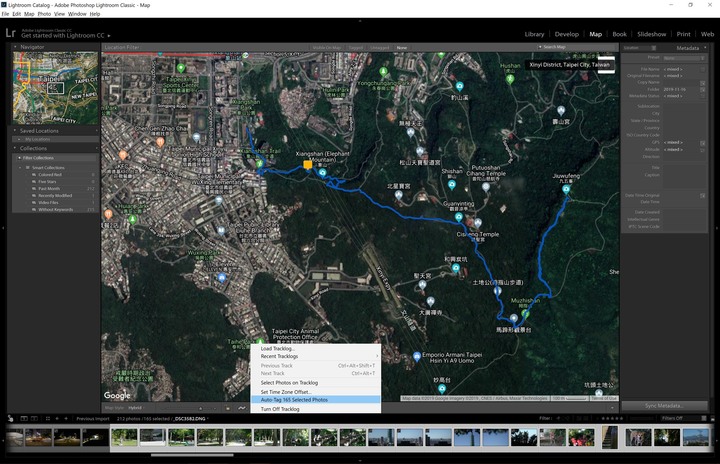Screen dimensions: 720x464
Task: Click the Jiuwufeng map pin
Action: (x=566, y=189)
